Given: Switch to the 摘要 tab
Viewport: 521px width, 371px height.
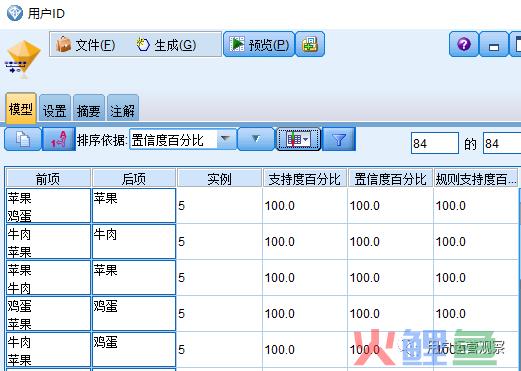Looking at the screenshot, I should pyautogui.click(x=89, y=109).
